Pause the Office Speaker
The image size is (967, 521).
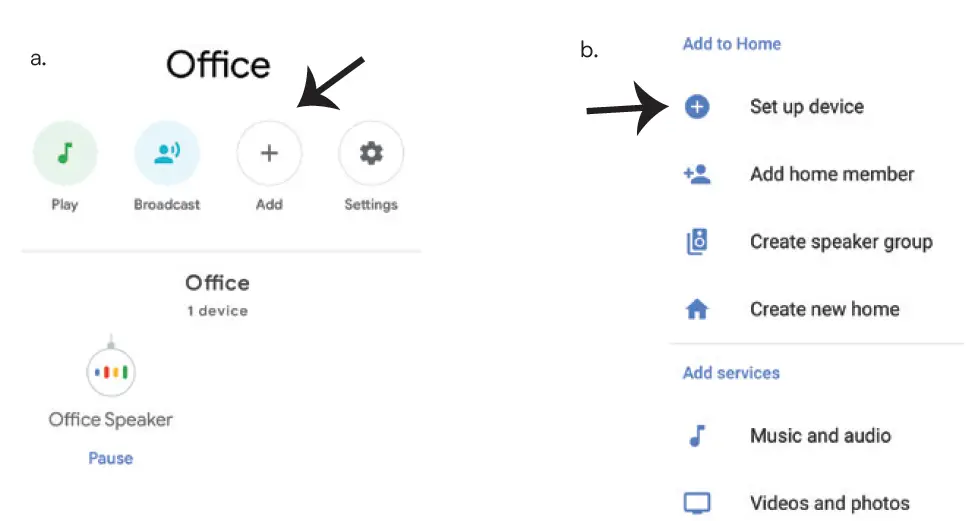pyautogui.click(x=110, y=458)
